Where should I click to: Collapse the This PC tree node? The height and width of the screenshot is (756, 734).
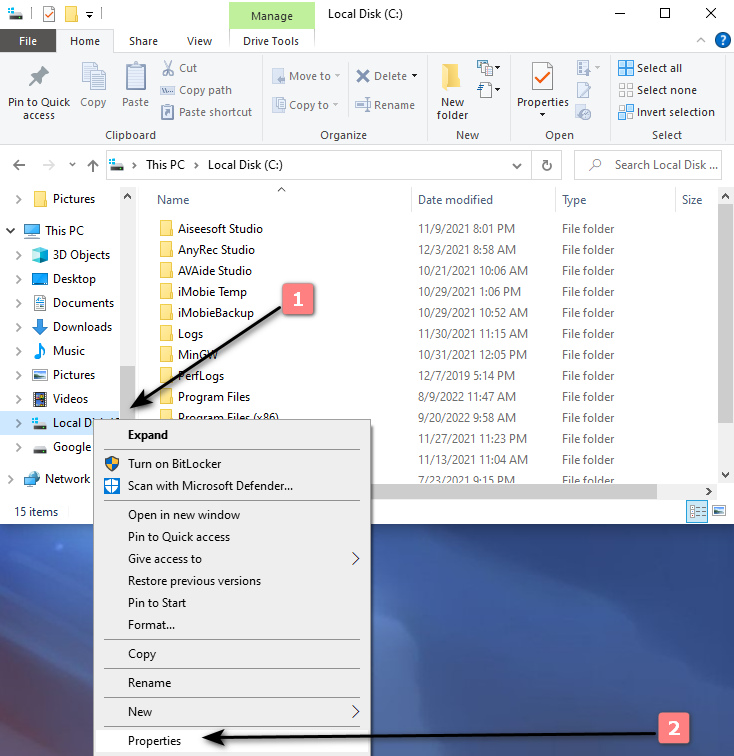point(11,231)
